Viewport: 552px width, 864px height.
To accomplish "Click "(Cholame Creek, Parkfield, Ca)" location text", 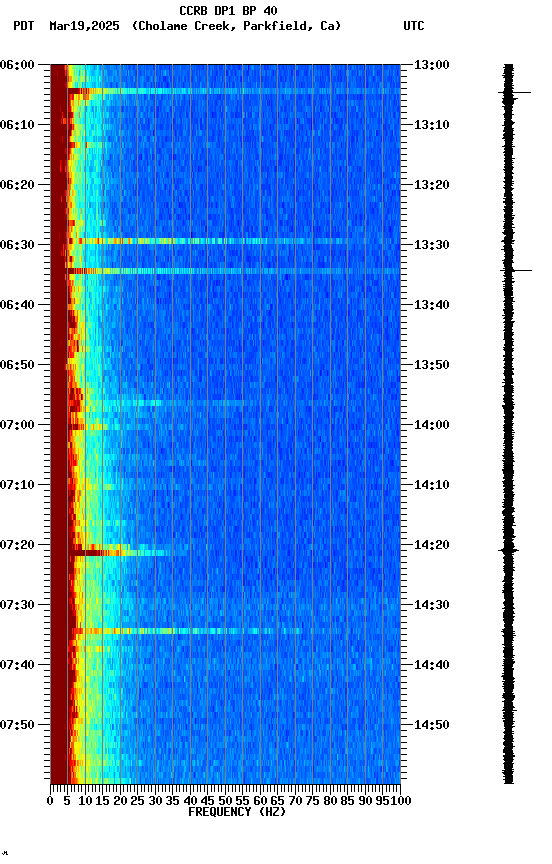I will click(236, 26).
